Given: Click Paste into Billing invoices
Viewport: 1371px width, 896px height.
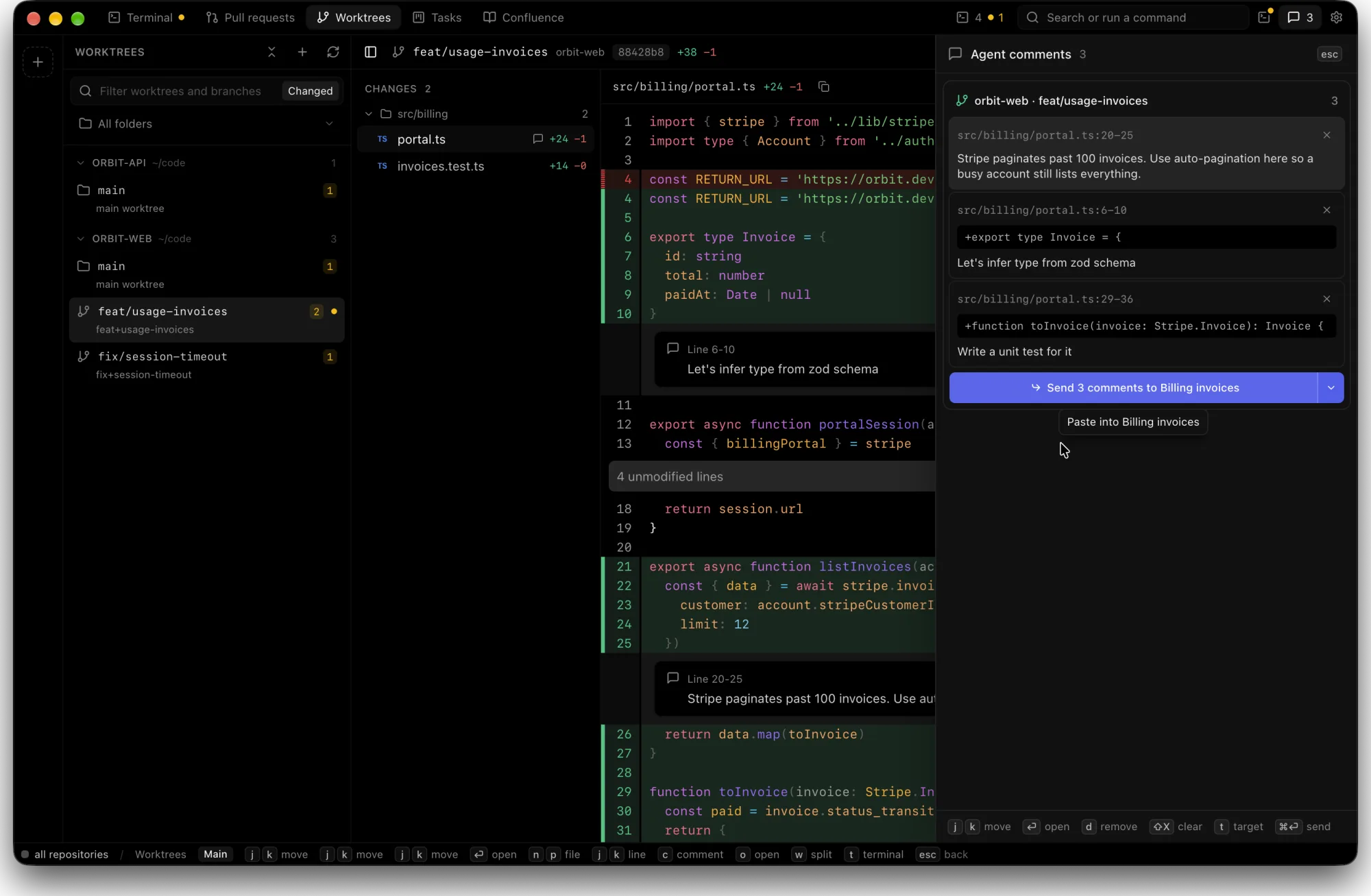Looking at the screenshot, I should click(x=1133, y=422).
